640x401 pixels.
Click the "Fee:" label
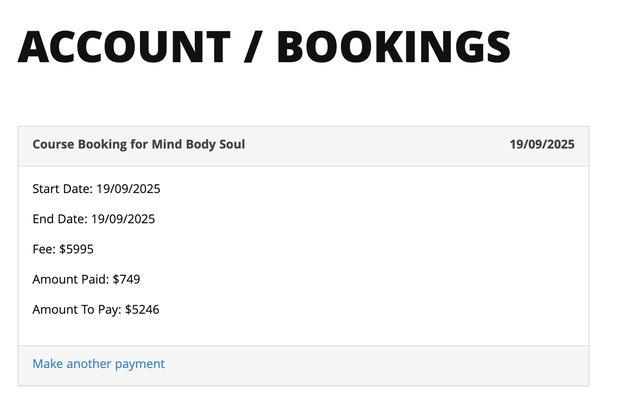(x=44, y=249)
